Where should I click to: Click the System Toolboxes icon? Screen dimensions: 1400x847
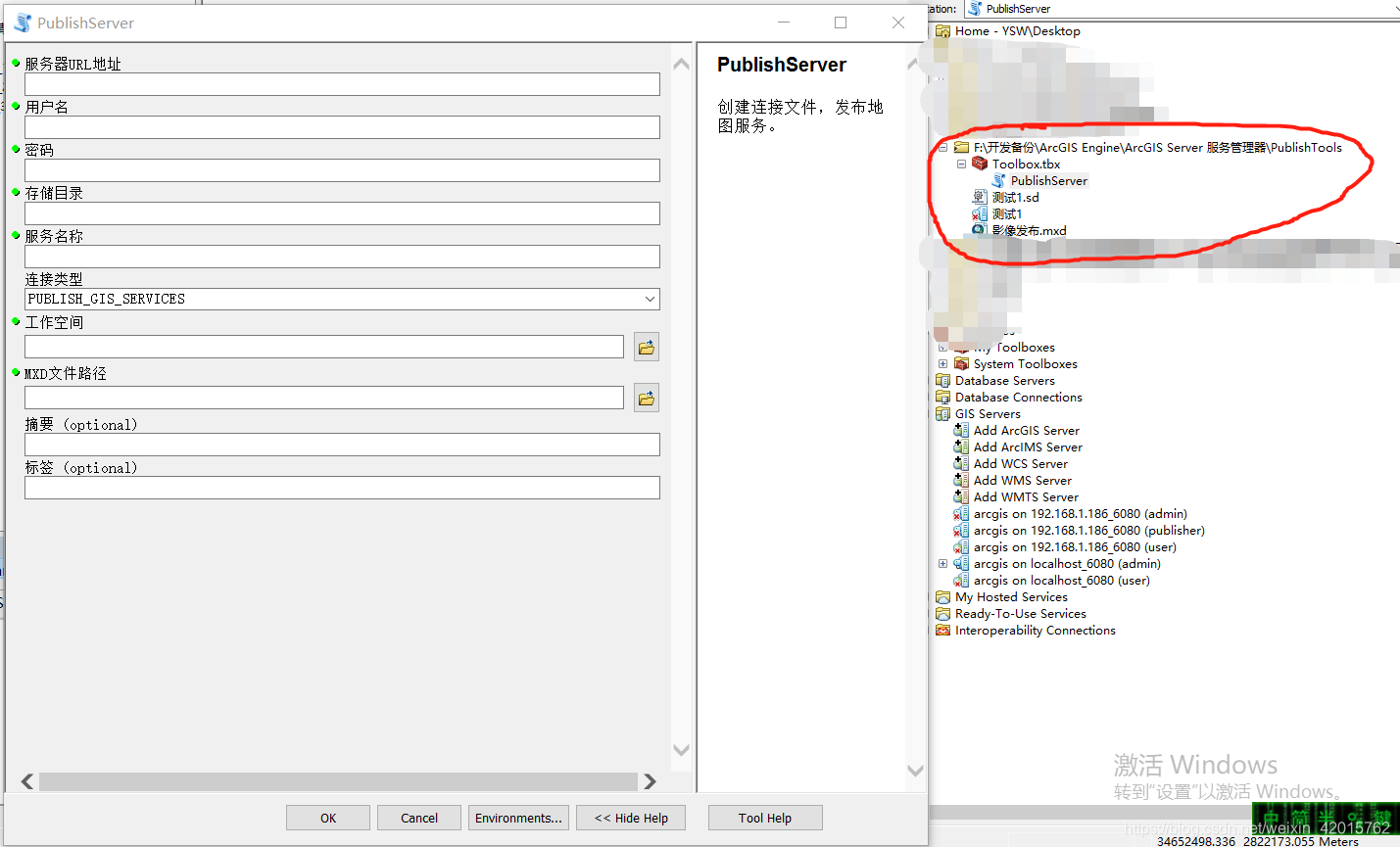tap(961, 363)
